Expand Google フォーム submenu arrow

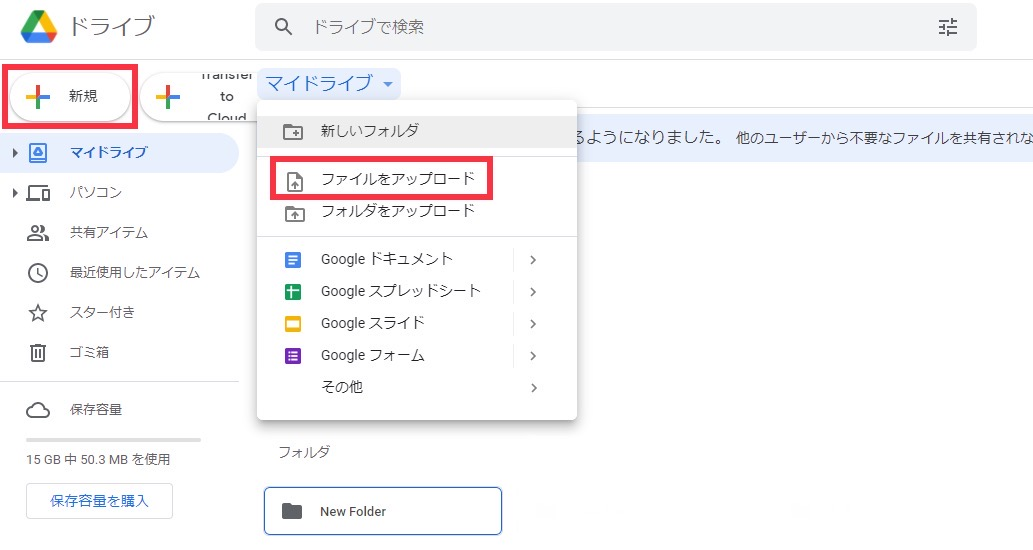tap(533, 356)
